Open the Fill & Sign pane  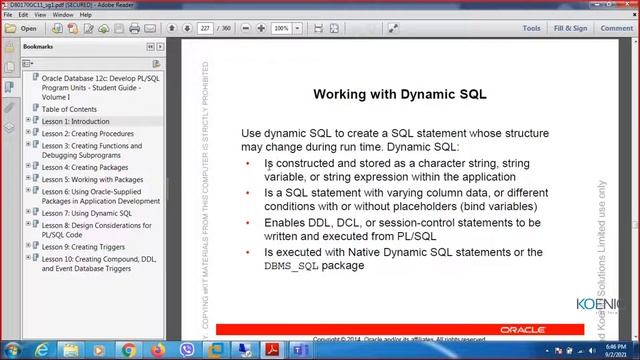coord(570,28)
